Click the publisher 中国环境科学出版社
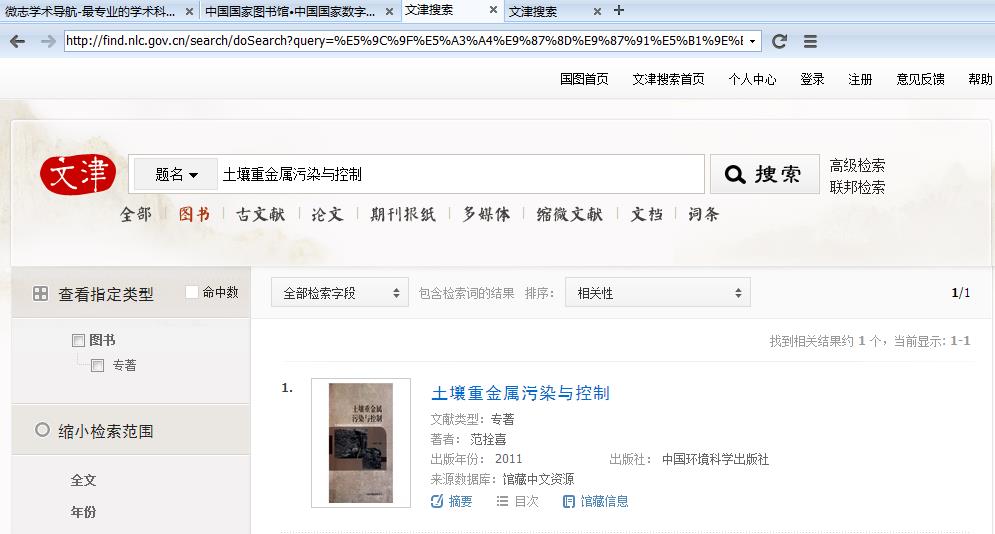This screenshot has width=995, height=534. click(715, 459)
